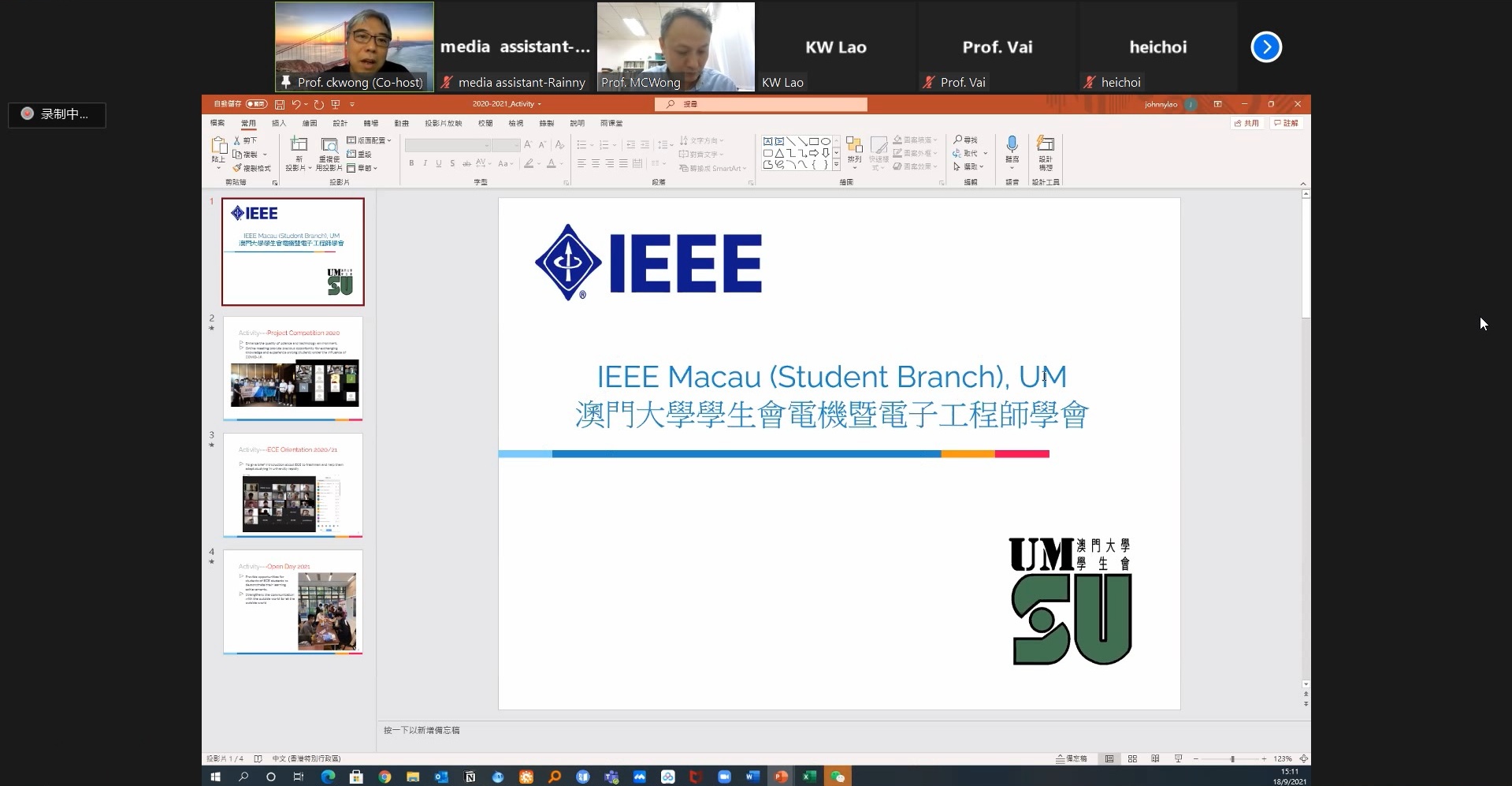Collapse the ribbon with the chevron
This screenshot has height=786, width=1512.
(x=1303, y=184)
